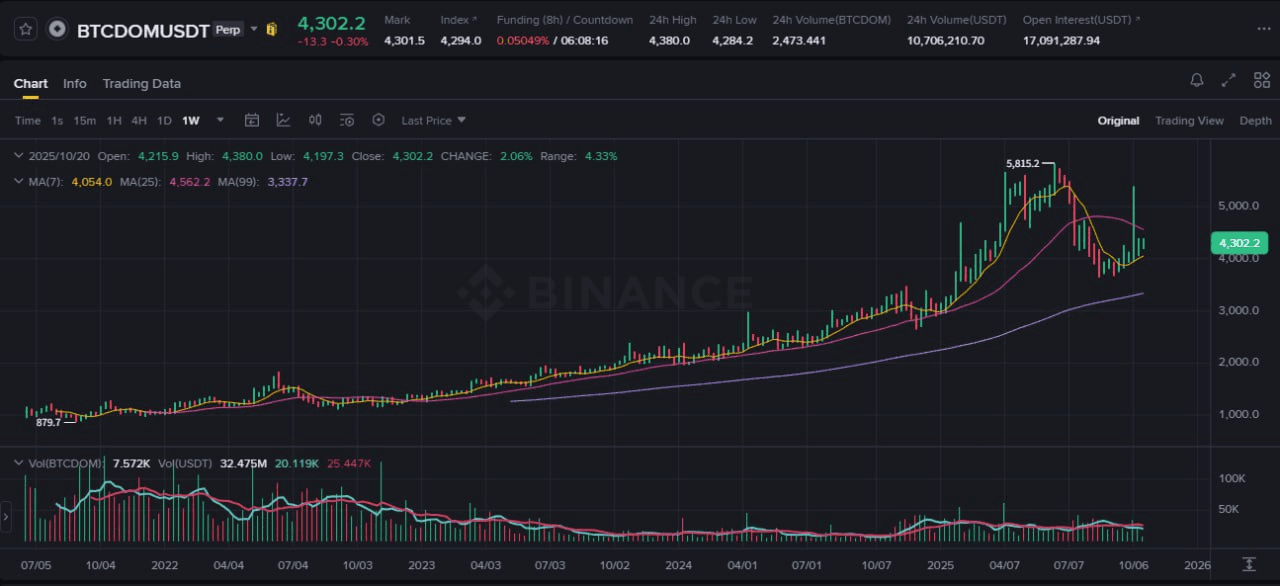Click the yellow trading rules book icon

[270, 29]
